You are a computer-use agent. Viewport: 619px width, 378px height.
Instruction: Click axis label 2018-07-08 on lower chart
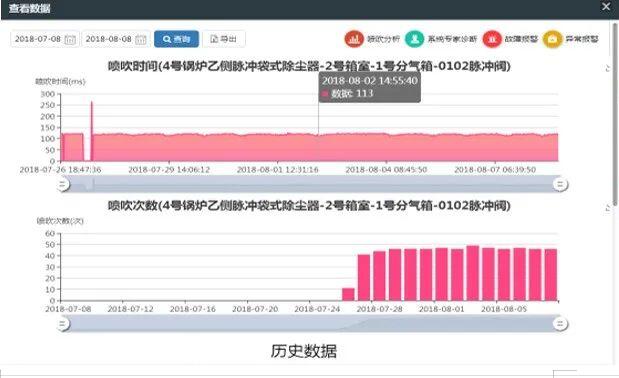coord(68,309)
